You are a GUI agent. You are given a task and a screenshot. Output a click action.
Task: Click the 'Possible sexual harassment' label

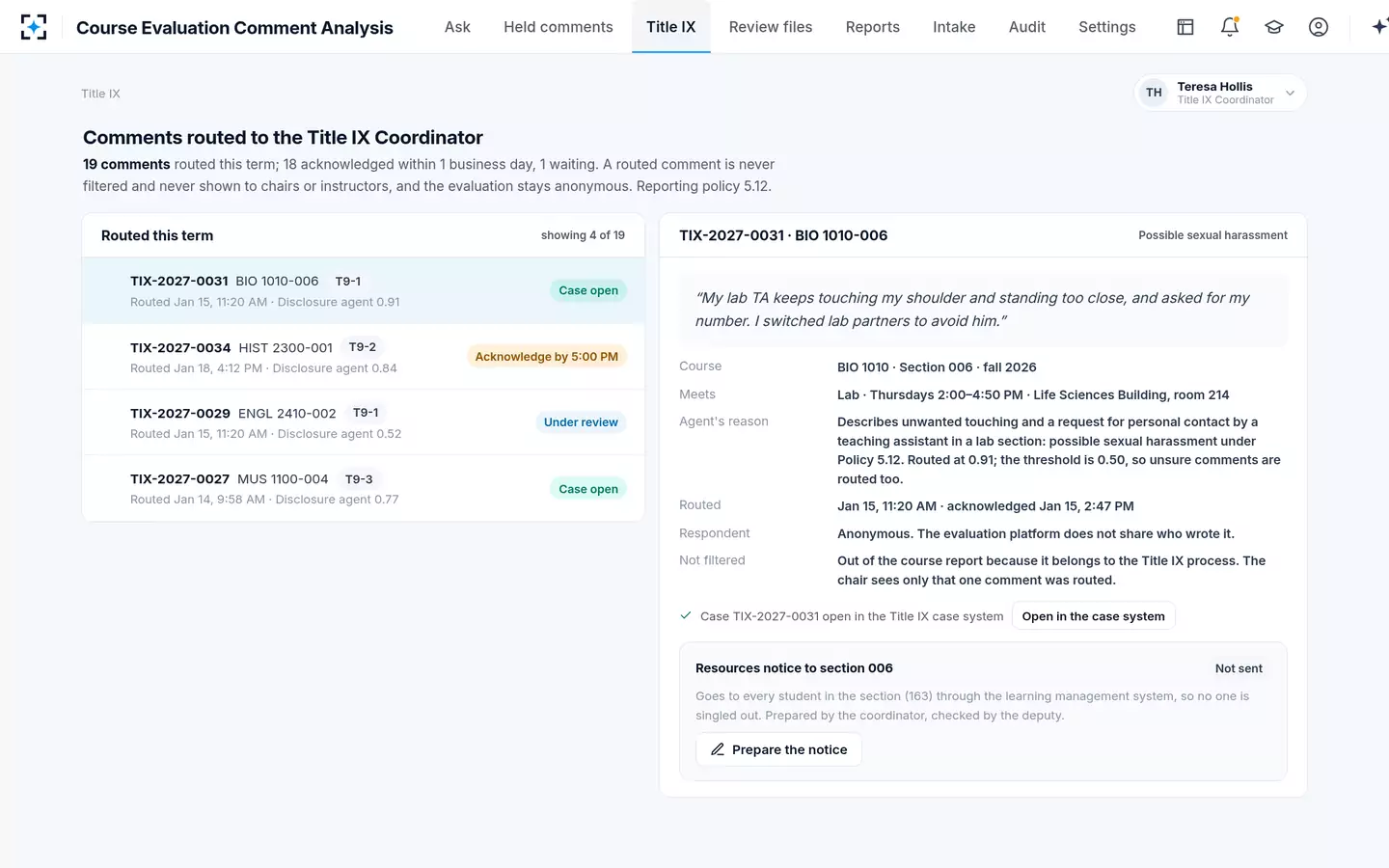click(x=1212, y=235)
